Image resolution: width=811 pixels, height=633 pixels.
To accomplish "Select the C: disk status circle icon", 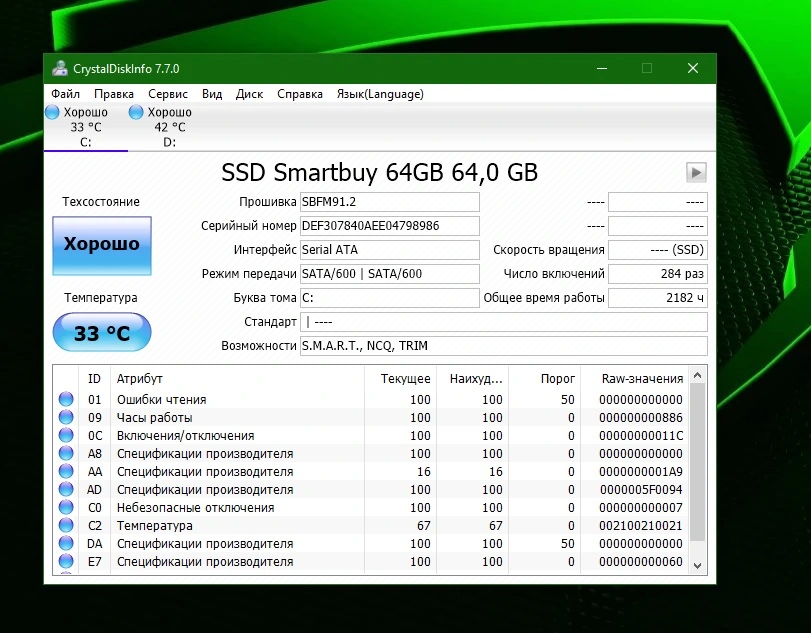I will [x=52, y=112].
